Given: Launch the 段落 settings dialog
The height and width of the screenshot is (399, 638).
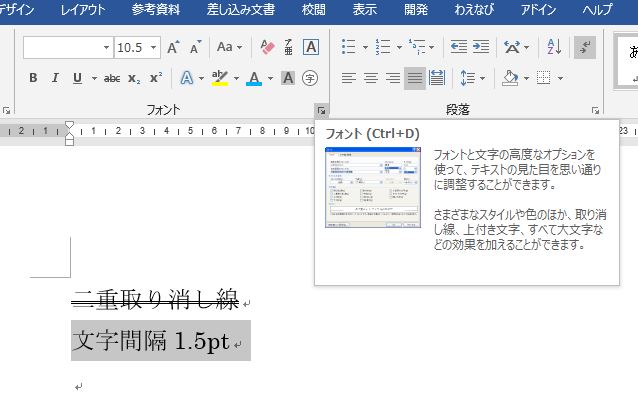Looking at the screenshot, I should point(595,110).
